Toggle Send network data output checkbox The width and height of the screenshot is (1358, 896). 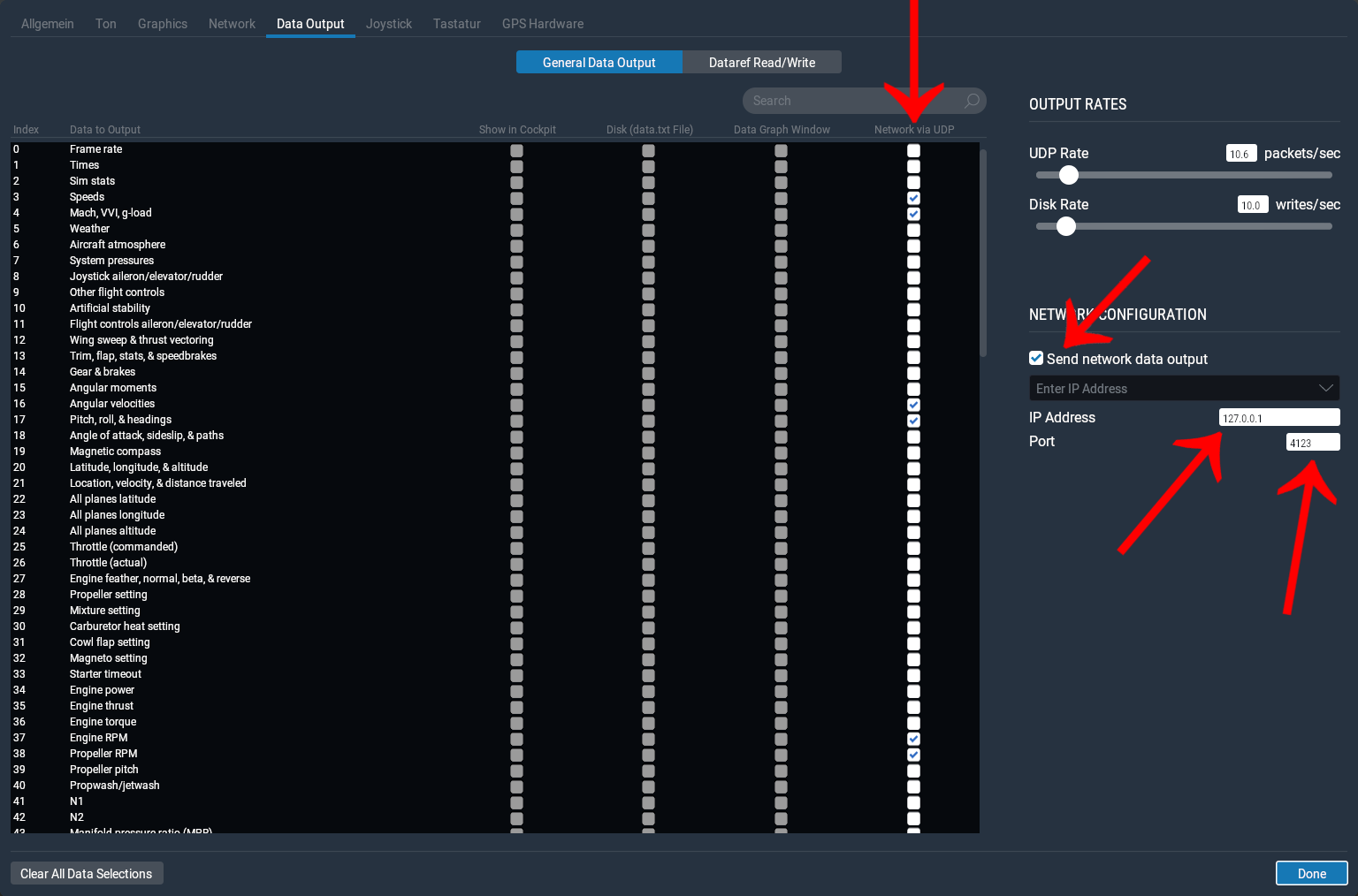1036,358
